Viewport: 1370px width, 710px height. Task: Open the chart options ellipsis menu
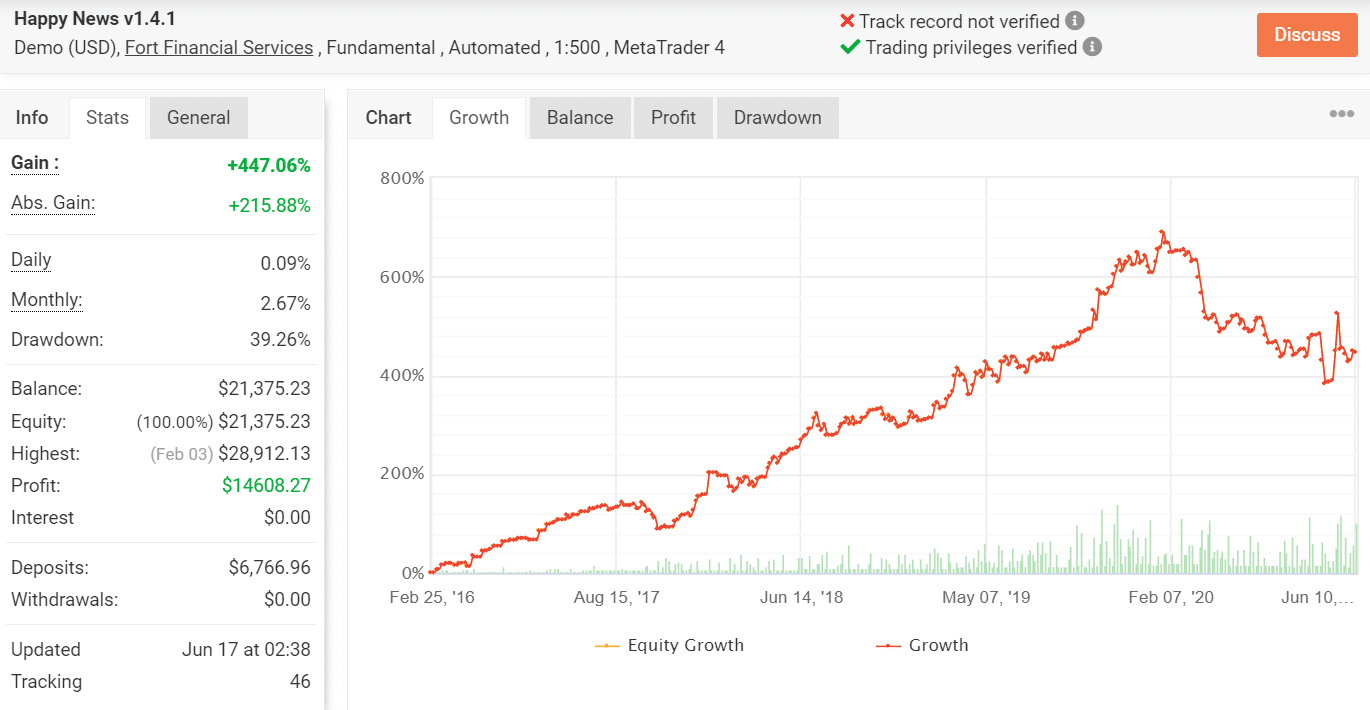pos(1340,113)
